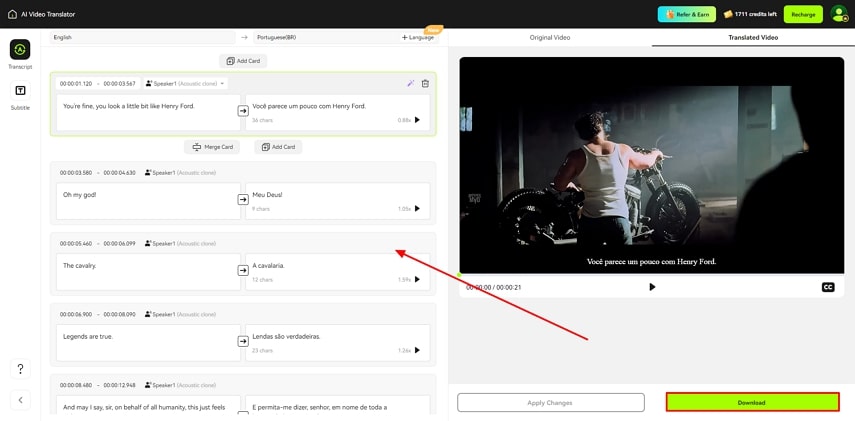Click the Merge Card button
Image resolution: width=855 pixels, height=421 pixels.
(x=212, y=147)
